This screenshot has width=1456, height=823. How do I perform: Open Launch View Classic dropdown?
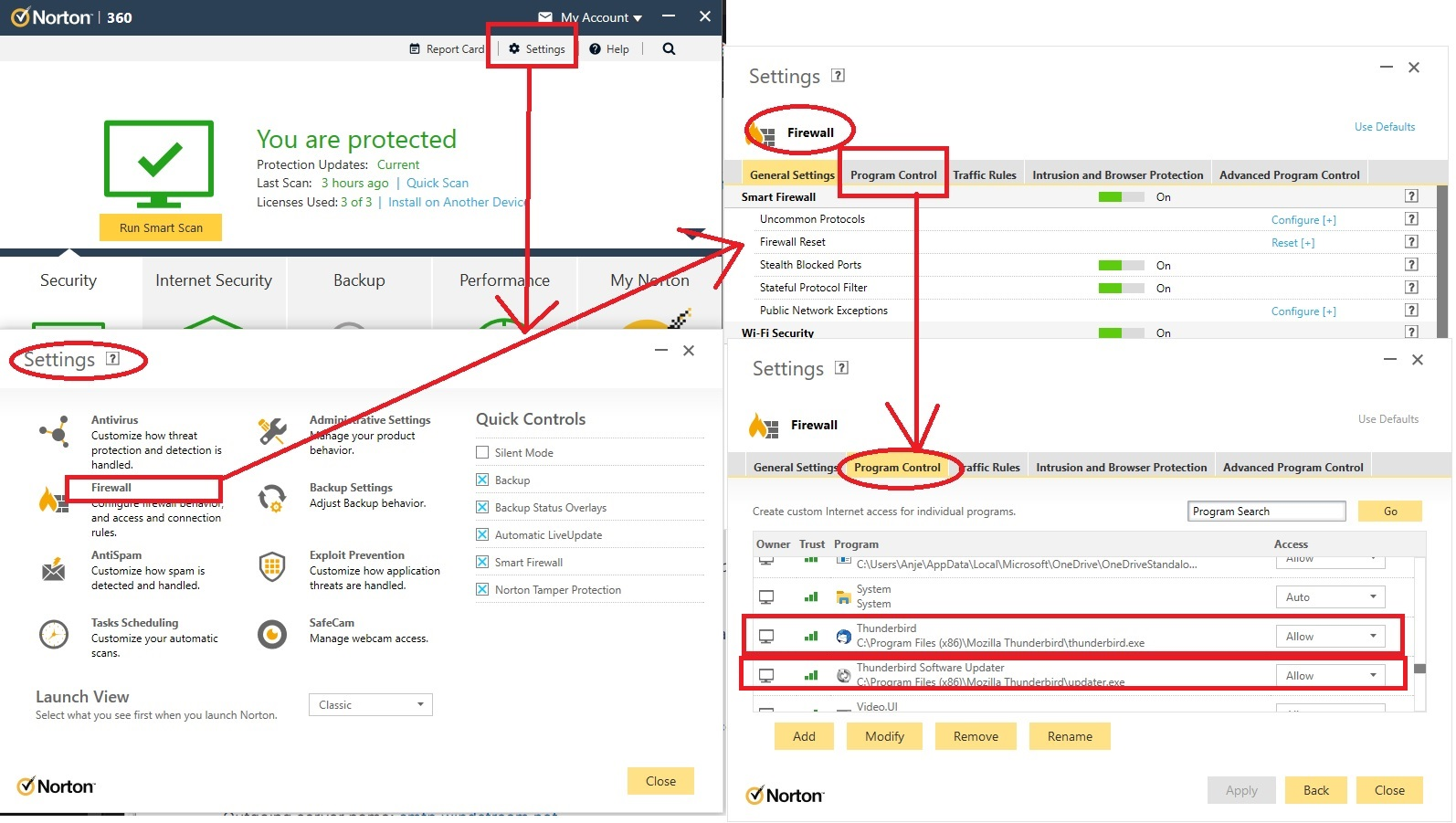[x=370, y=705]
